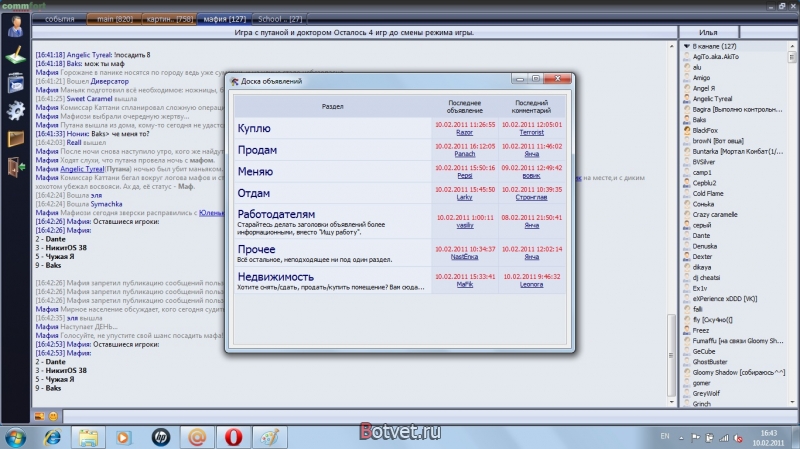Select Cold Flame in the user list
Image resolution: width=800 pixels, height=449 pixels.
pos(708,193)
